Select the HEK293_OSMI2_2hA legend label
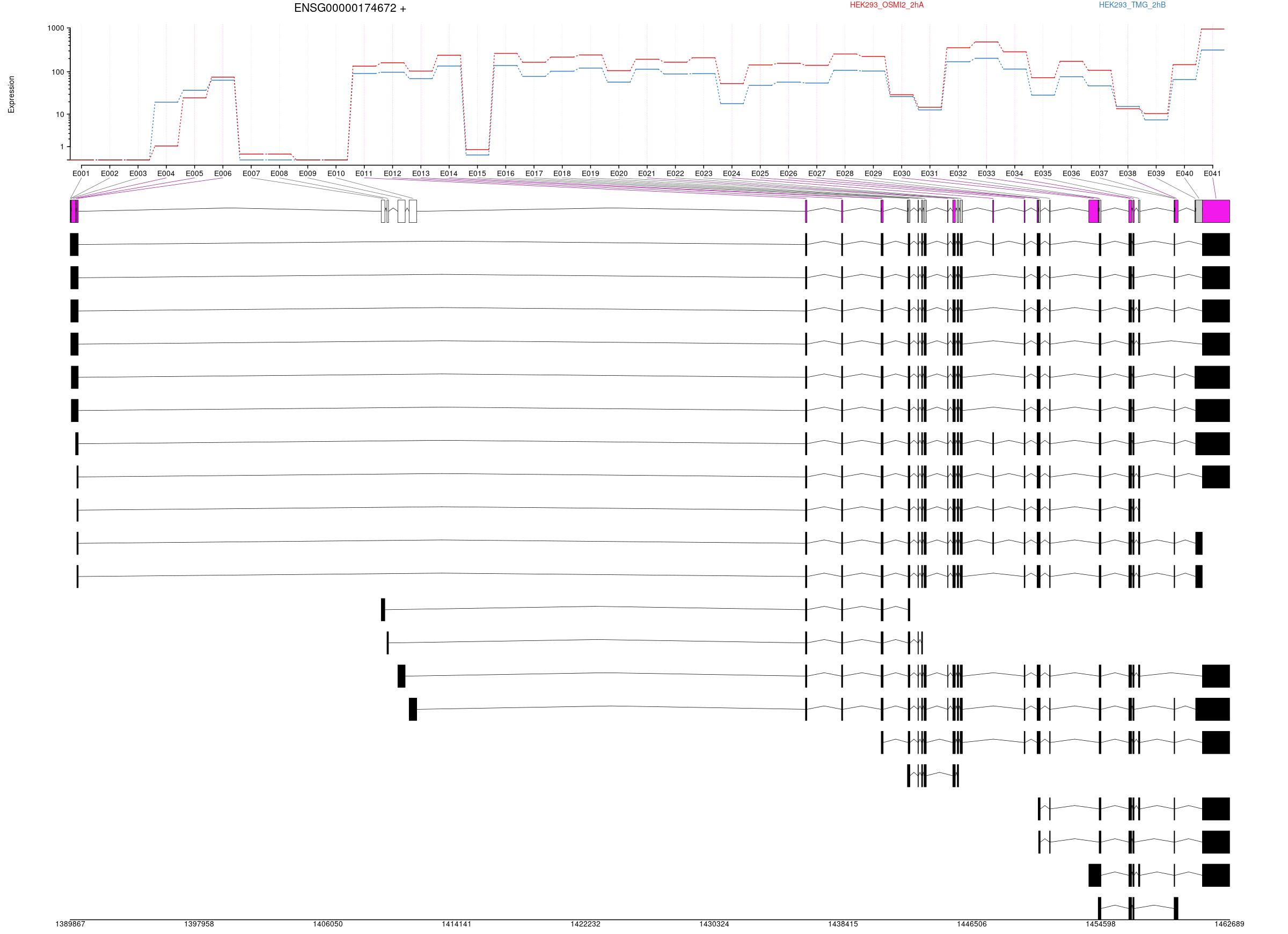Image resolution: width=1288 pixels, height=934 pixels. tap(887, 5)
